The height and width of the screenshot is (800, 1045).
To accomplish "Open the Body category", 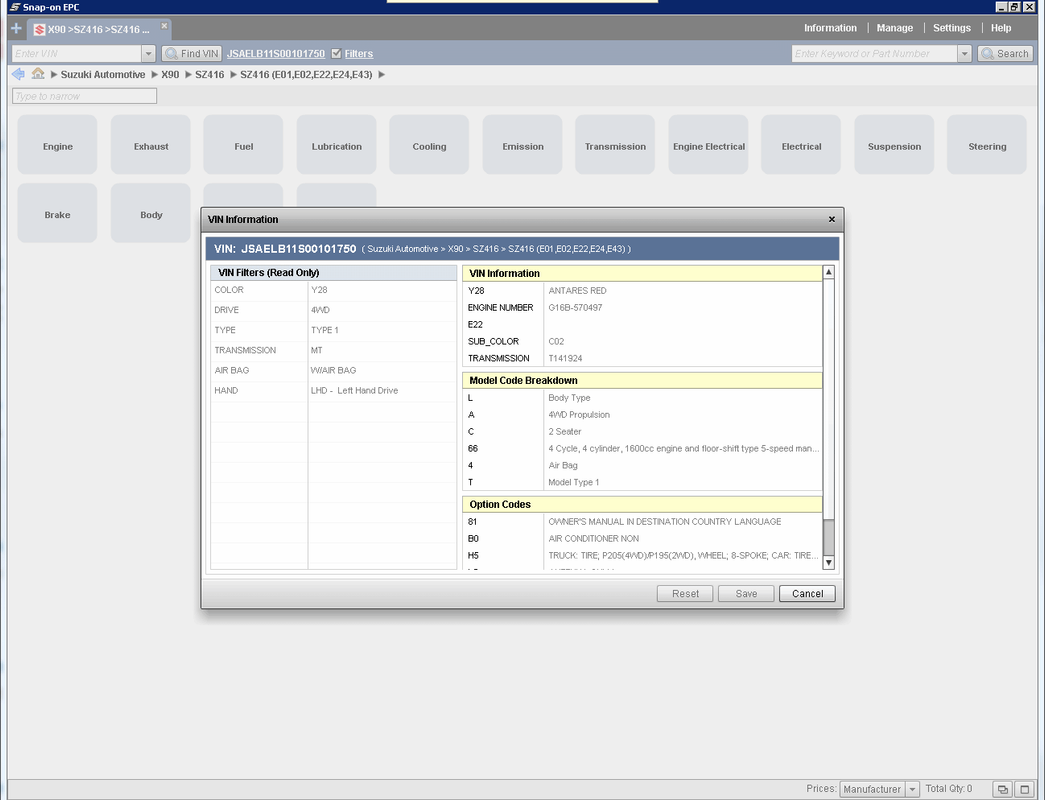I will (x=151, y=213).
